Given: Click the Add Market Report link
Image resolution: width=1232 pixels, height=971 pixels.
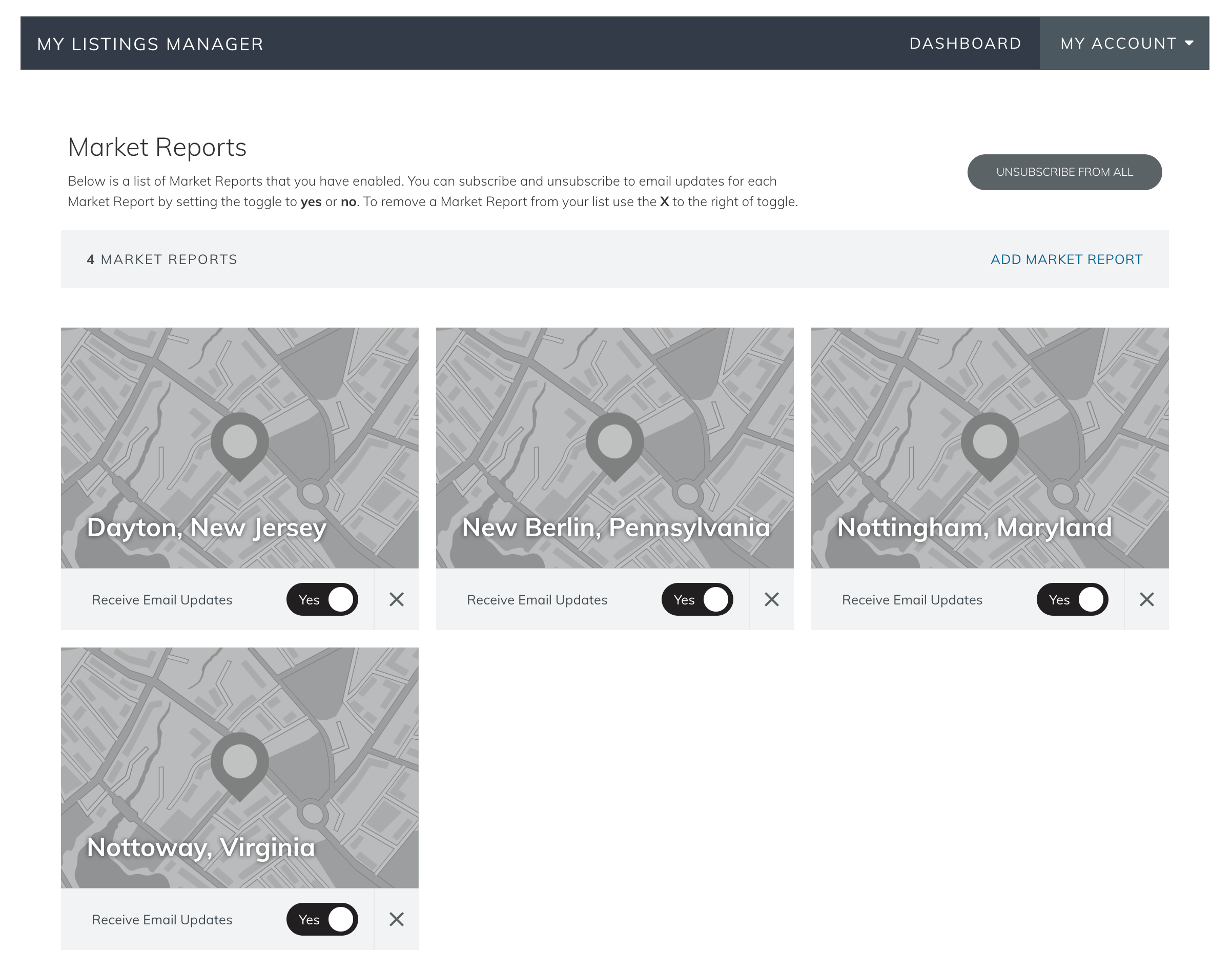Looking at the screenshot, I should (1066, 259).
